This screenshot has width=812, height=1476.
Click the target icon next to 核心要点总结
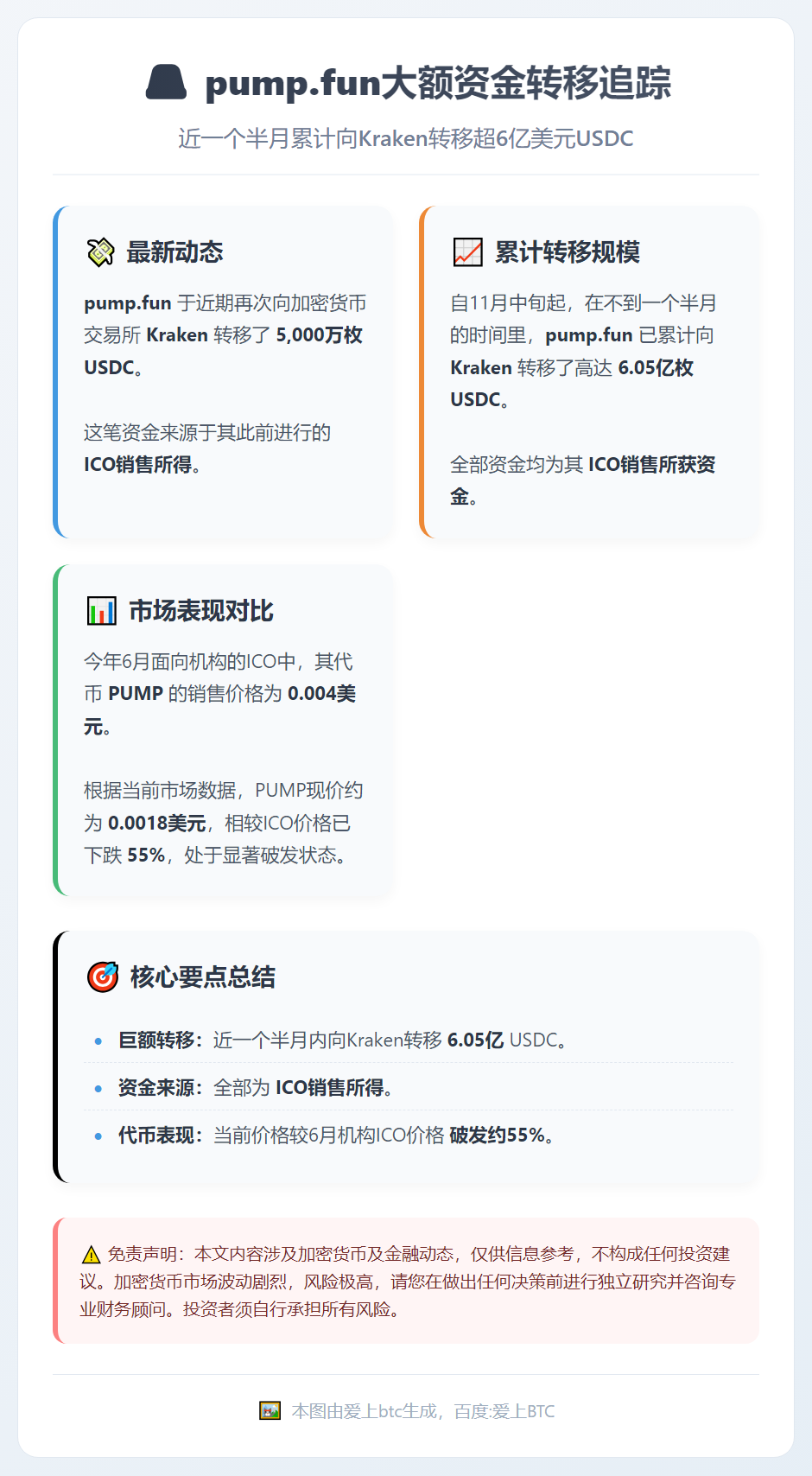(x=103, y=977)
